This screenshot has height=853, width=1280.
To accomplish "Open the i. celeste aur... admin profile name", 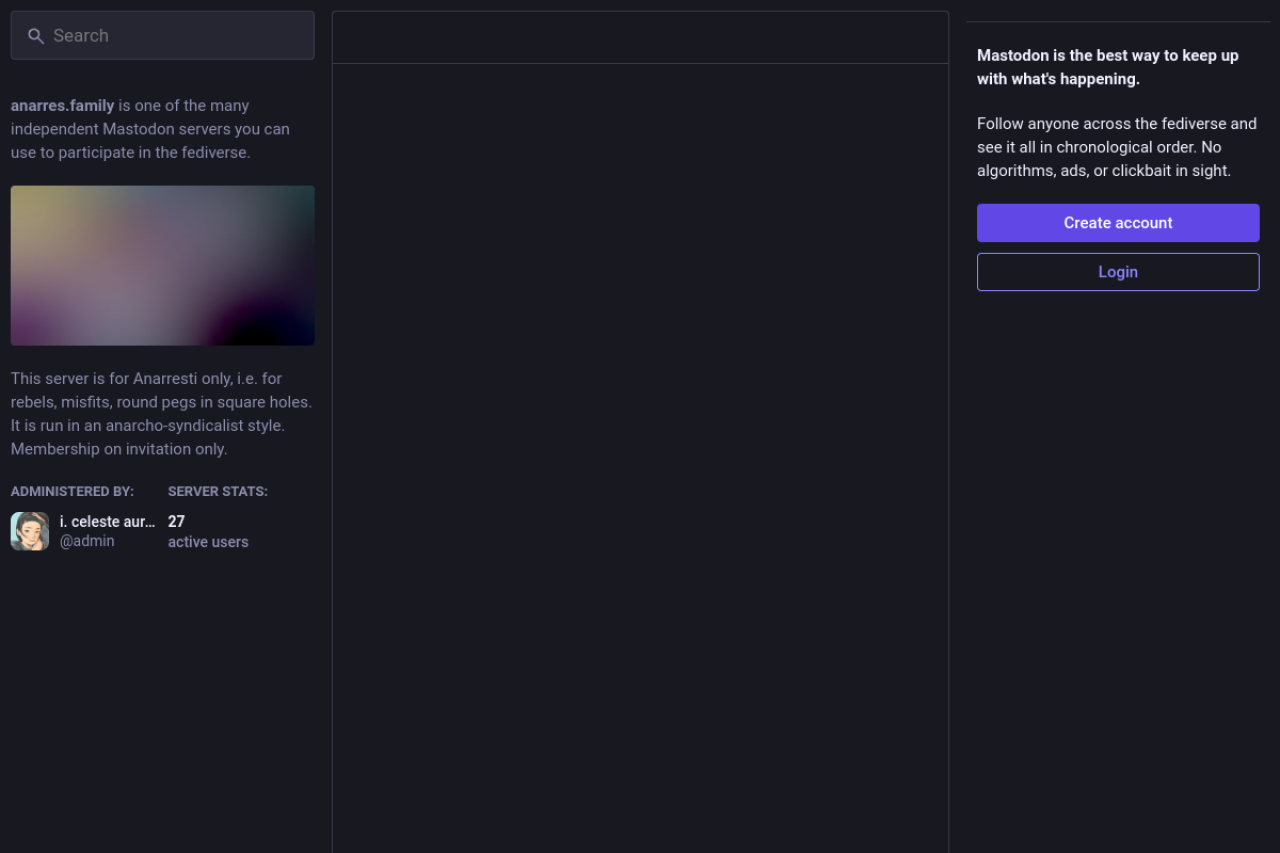I will tap(107, 521).
